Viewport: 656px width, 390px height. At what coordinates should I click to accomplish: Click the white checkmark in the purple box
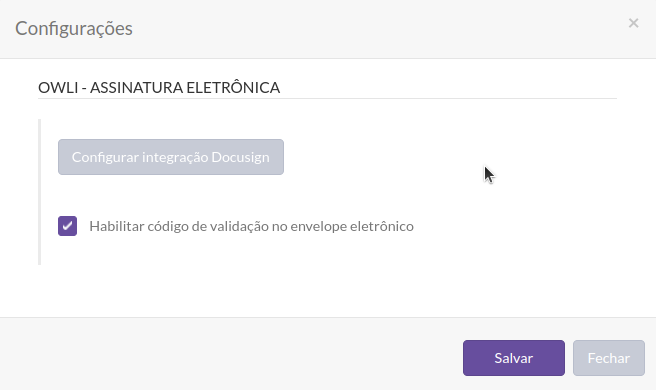pos(67,226)
